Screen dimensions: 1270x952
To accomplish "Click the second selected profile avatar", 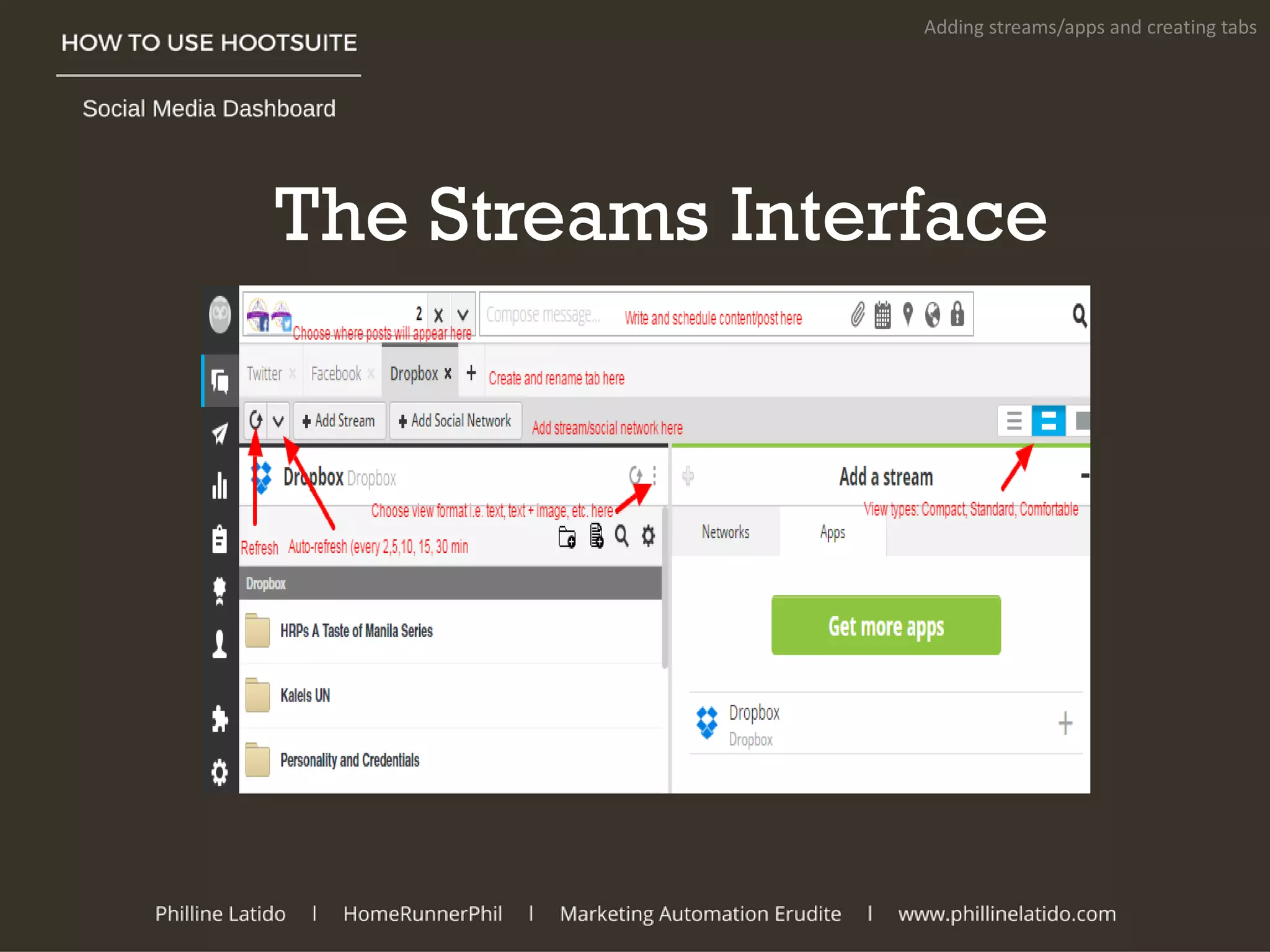I will pyautogui.click(x=281, y=315).
